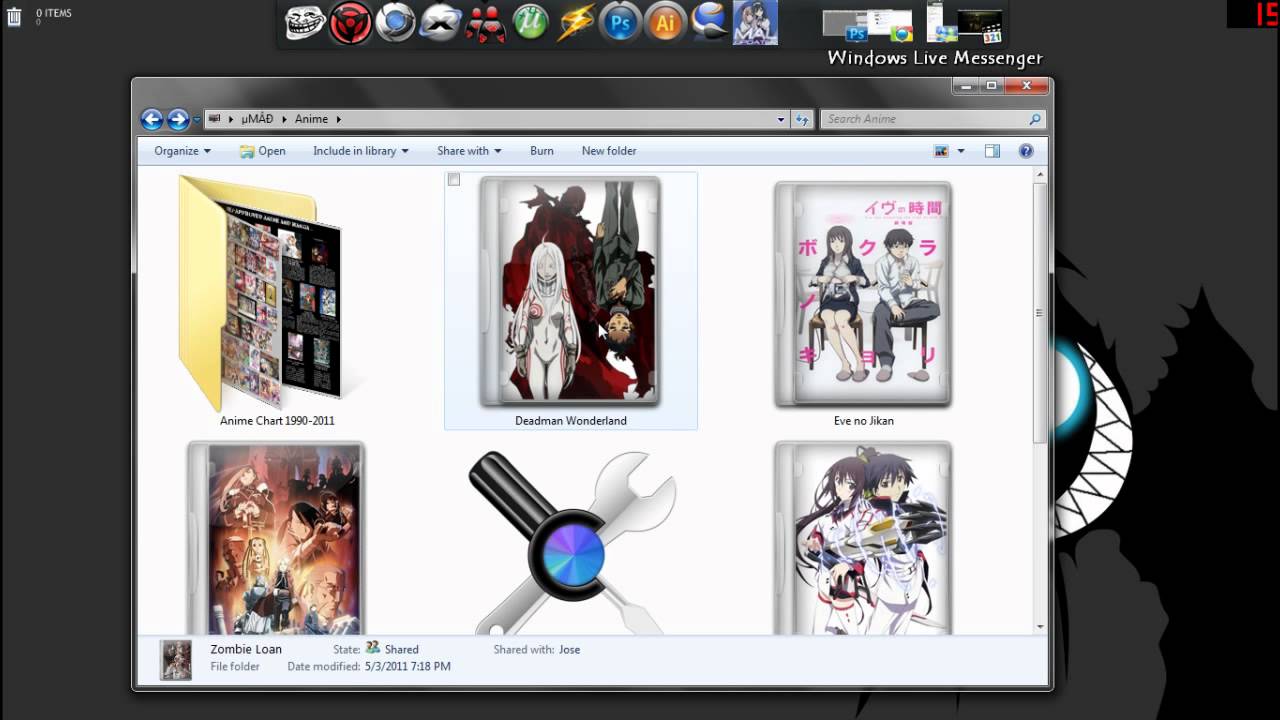Create a New folder
Viewport: 1280px width, 720px height.
[x=609, y=151]
